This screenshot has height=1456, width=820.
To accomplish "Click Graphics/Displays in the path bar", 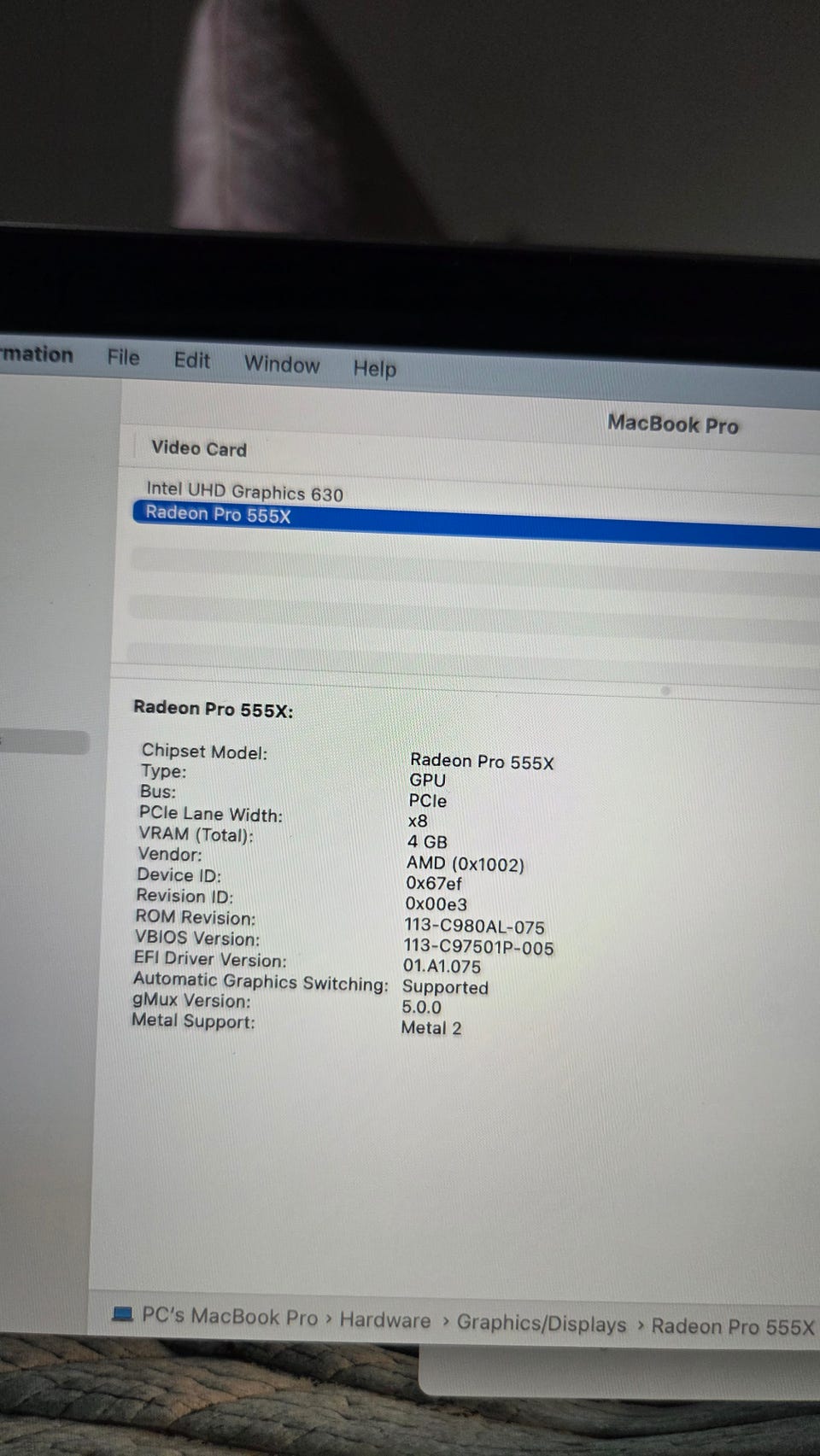I will click(x=541, y=1324).
